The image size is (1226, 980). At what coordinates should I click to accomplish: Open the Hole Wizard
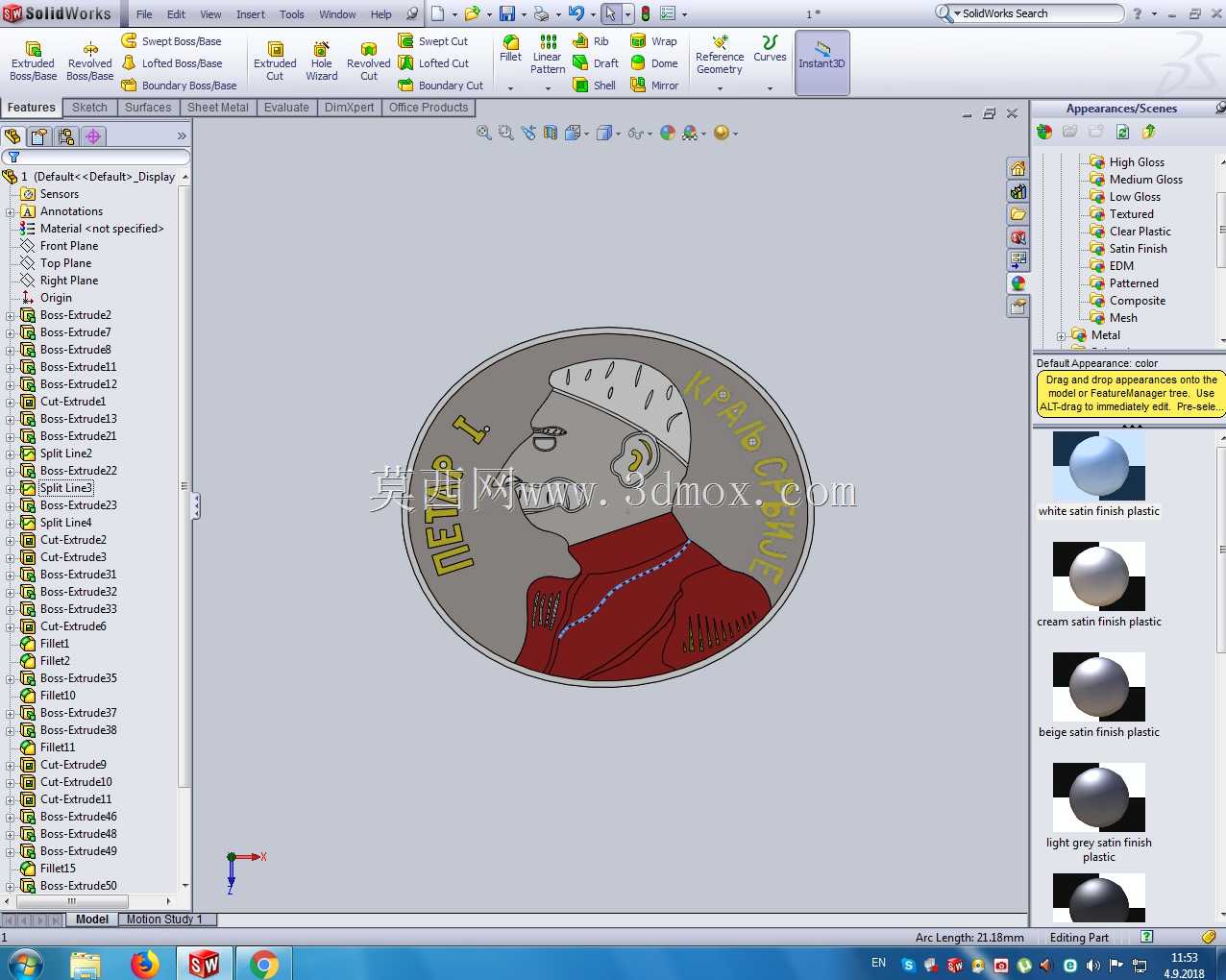click(322, 61)
